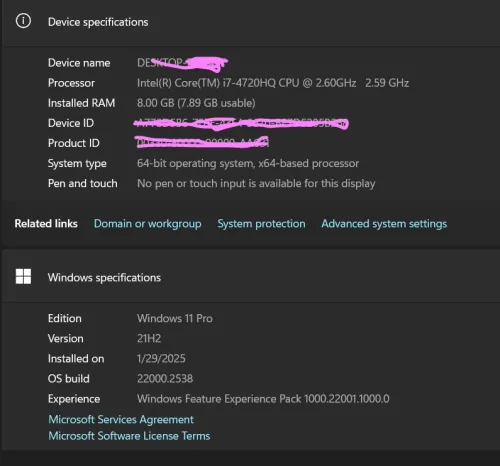Select the No pen or touch input text
Image resolution: width=500 pixels, height=466 pixels.
[x=256, y=183]
